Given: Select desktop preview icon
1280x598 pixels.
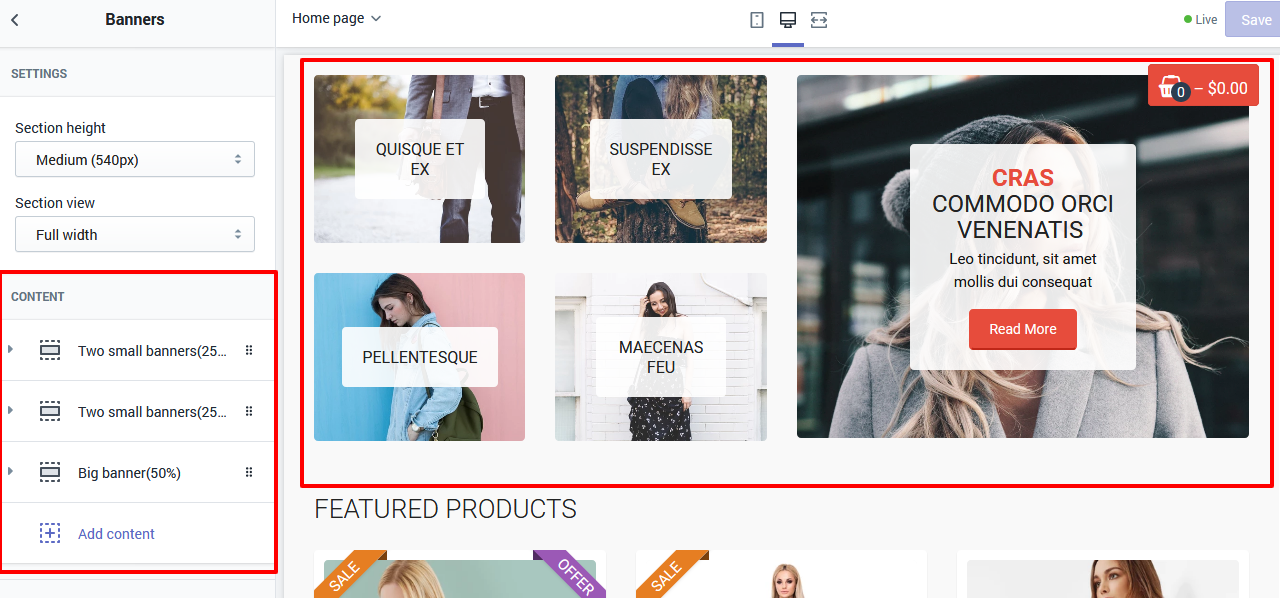Looking at the screenshot, I should point(788,20).
